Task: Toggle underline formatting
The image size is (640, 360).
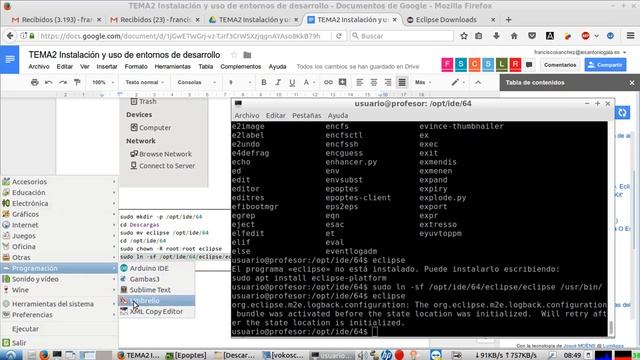Action: tap(292, 82)
